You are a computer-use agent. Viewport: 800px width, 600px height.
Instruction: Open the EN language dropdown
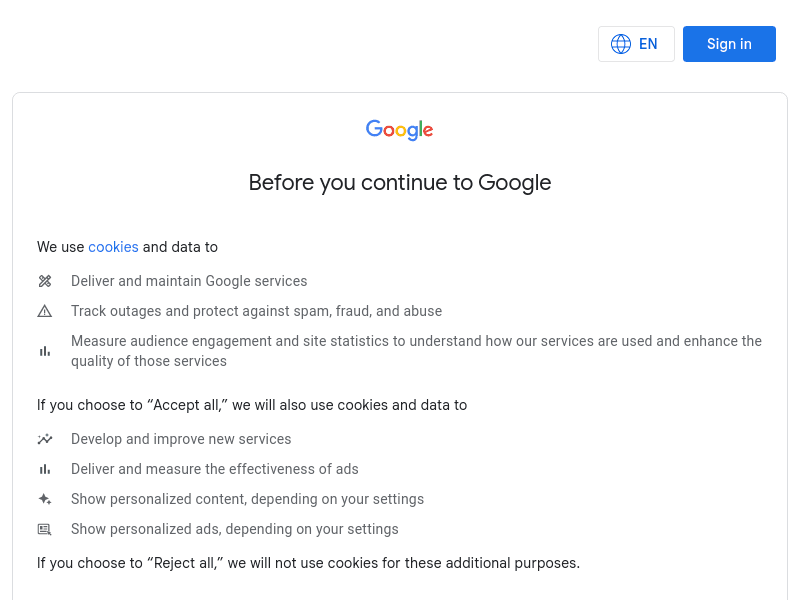pos(637,44)
